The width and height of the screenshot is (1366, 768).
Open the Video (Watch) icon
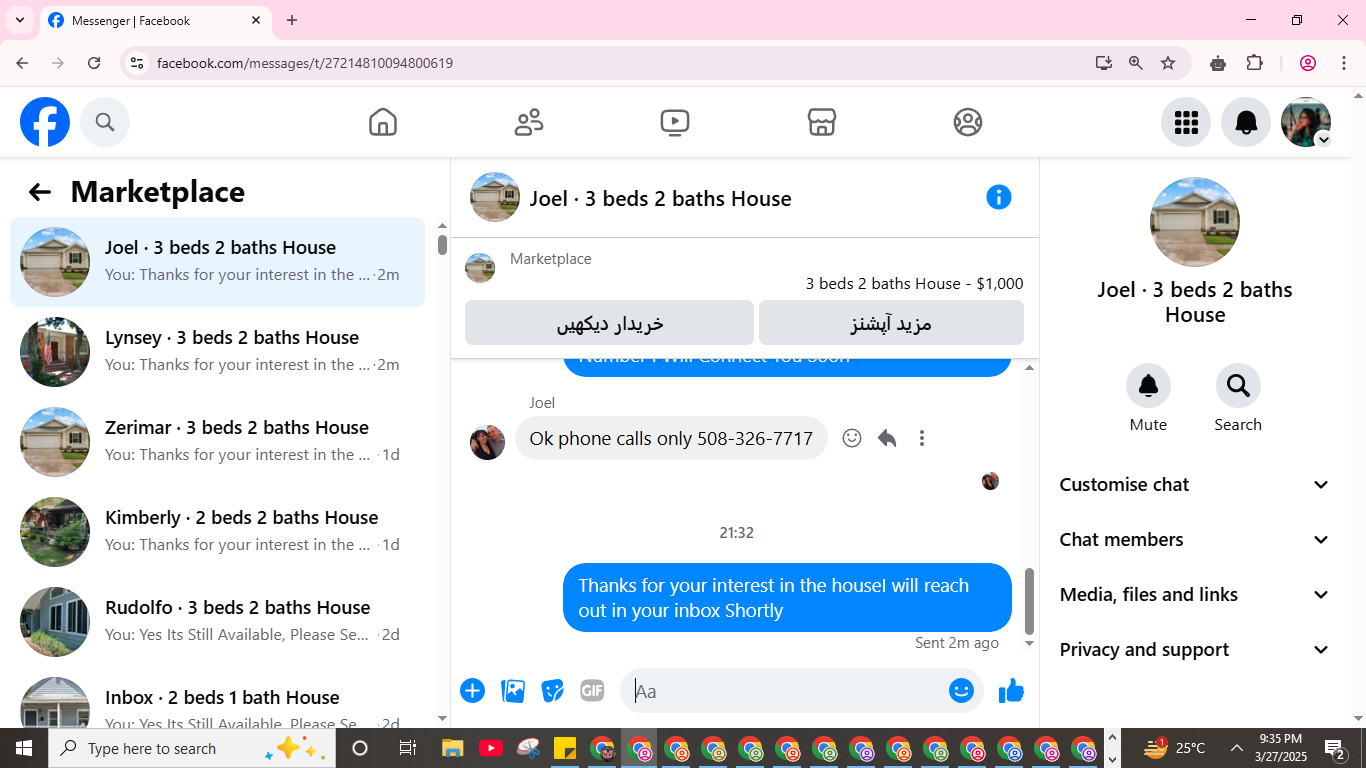click(x=675, y=122)
